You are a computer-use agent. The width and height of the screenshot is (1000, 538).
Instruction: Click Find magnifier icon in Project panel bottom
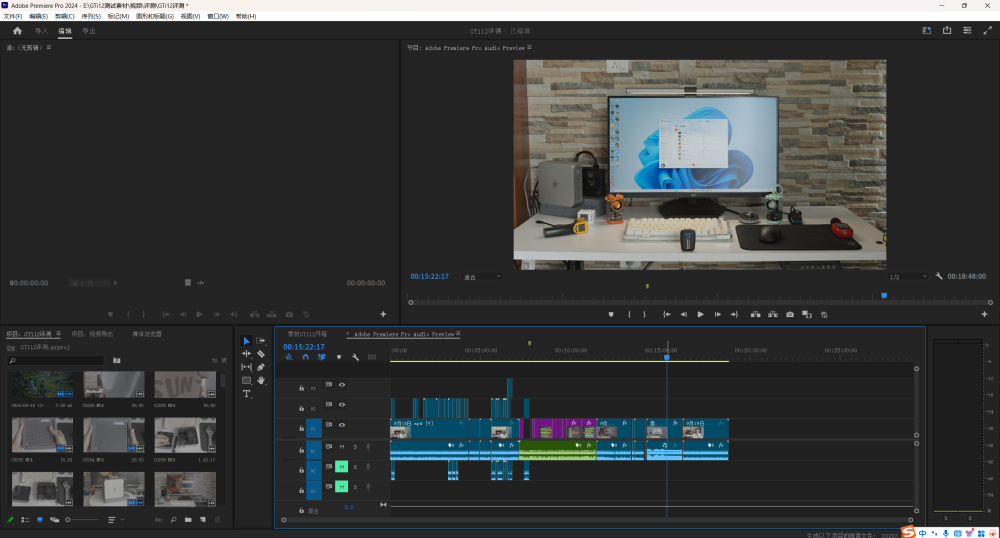tap(173, 520)
